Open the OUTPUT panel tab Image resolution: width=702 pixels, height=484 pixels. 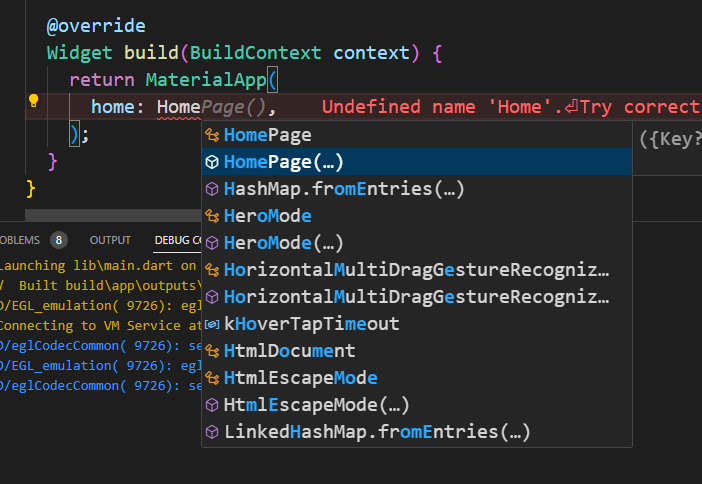tap(110, 240)
